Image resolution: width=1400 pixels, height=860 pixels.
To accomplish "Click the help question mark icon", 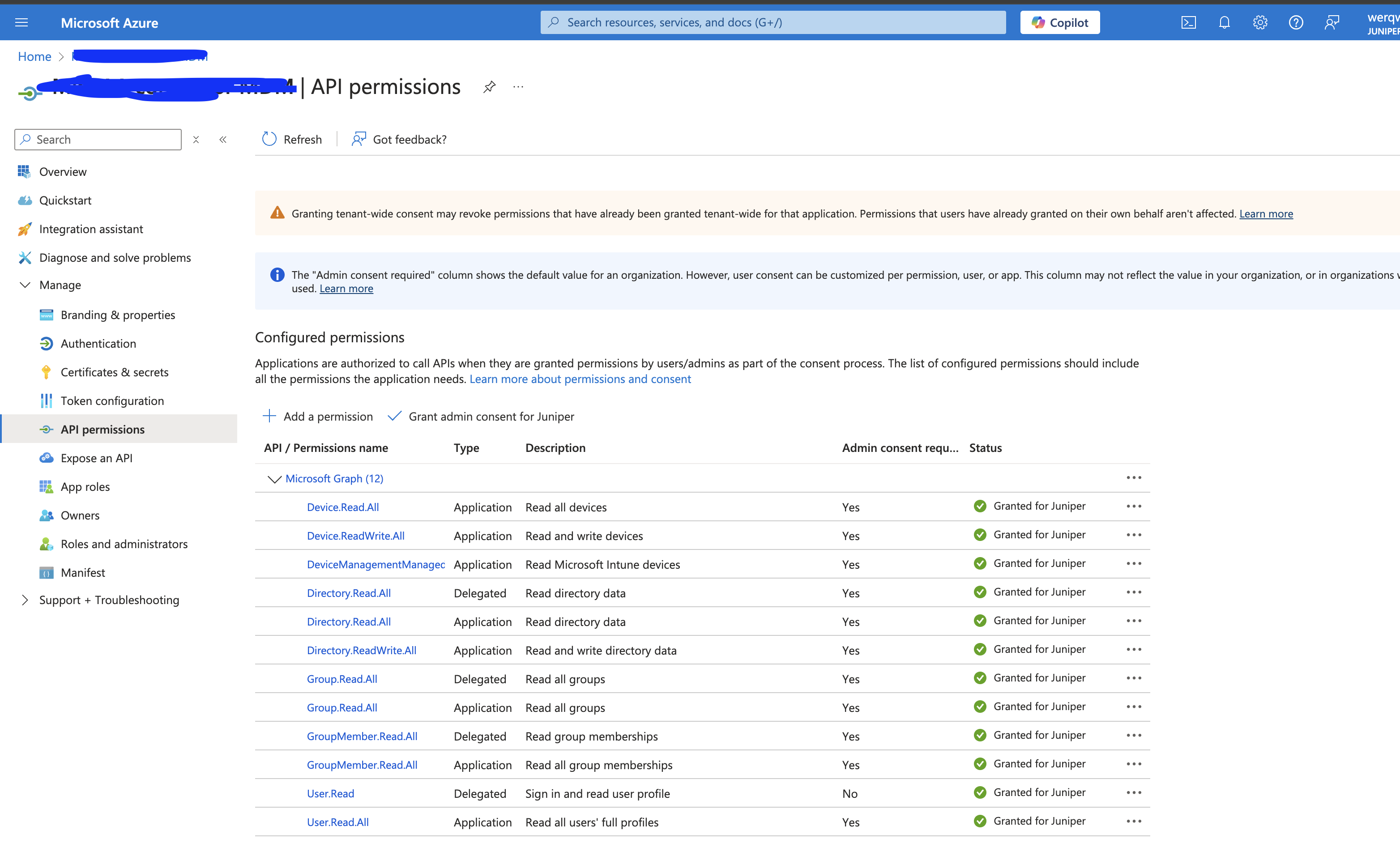I will click(1296, 22).
